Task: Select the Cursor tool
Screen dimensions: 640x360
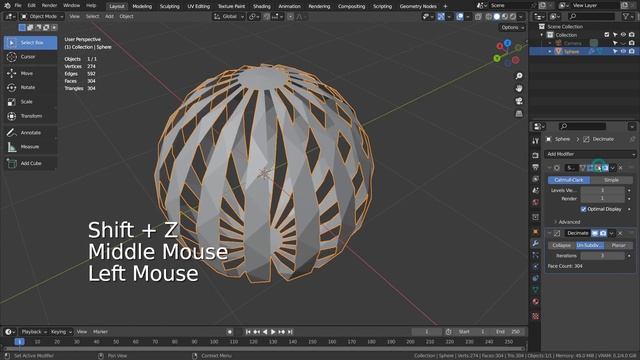Action: [31, 57]
